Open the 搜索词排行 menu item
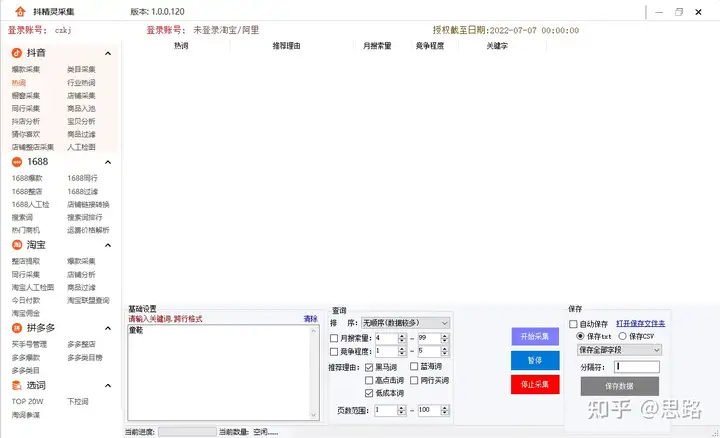720x438 pixels. [x=84, y=217]
